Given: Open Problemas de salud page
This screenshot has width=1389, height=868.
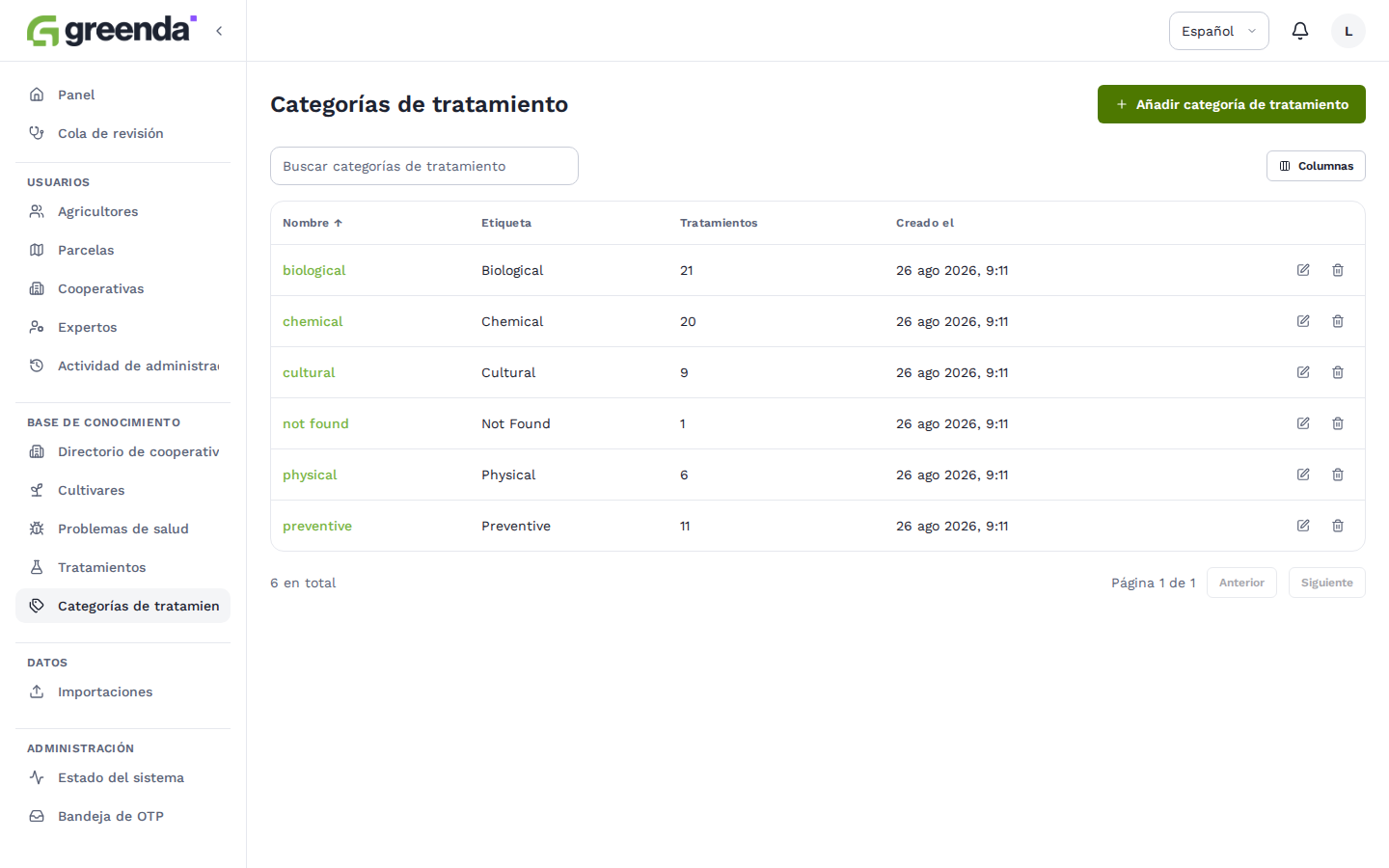Looking at the screenshot, I should tap(123, 529).
